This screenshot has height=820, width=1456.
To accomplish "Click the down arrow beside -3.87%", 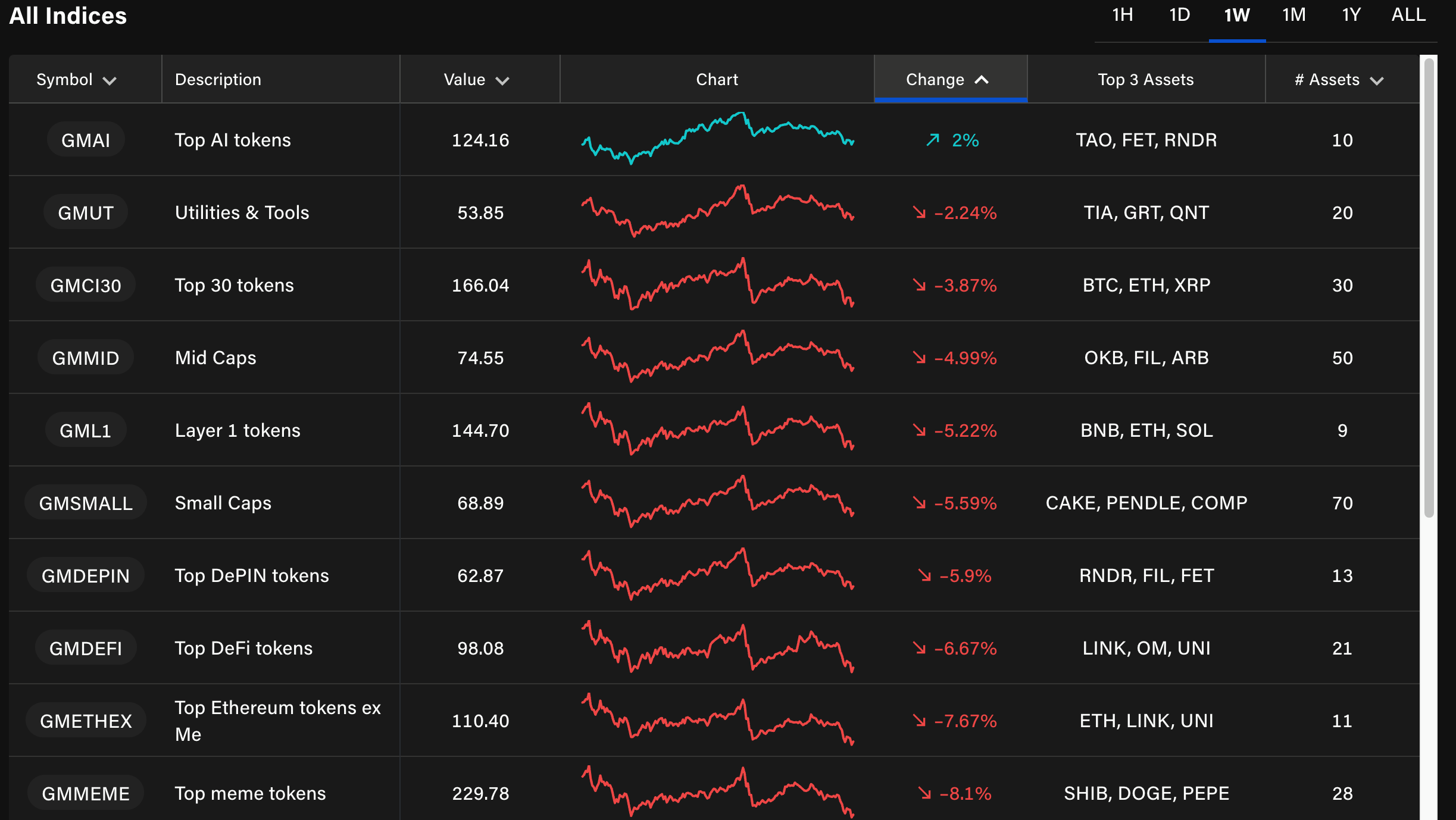I will click(920, 285).
